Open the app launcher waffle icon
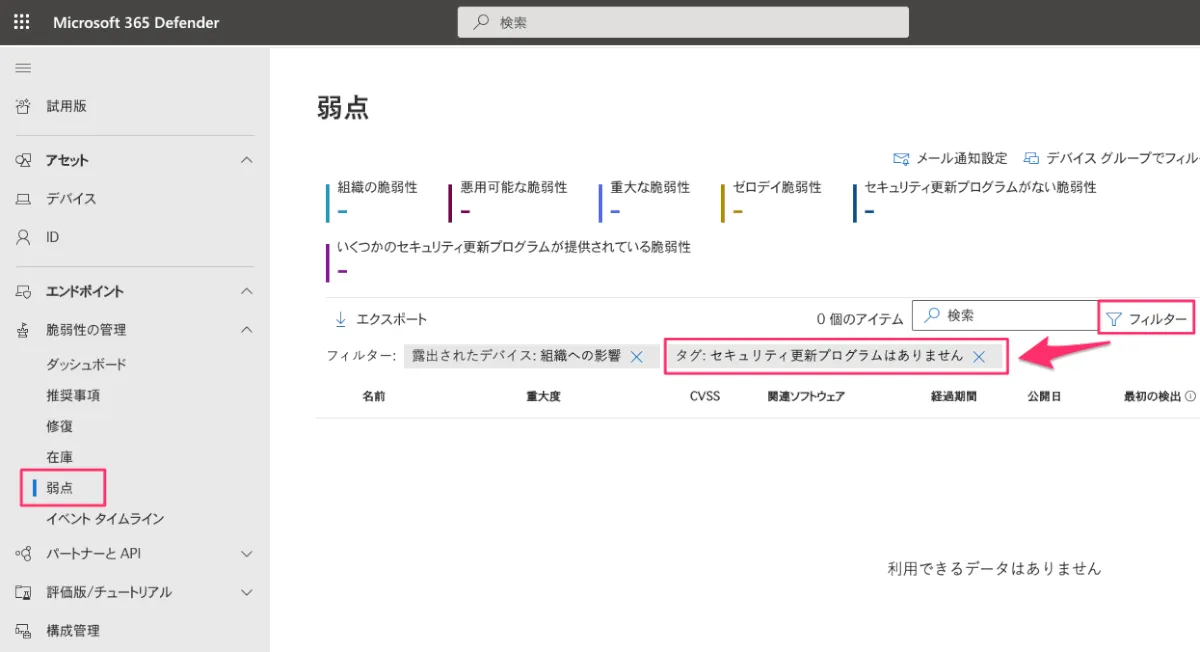This screenshot has height=652, width=1200. 21,22
